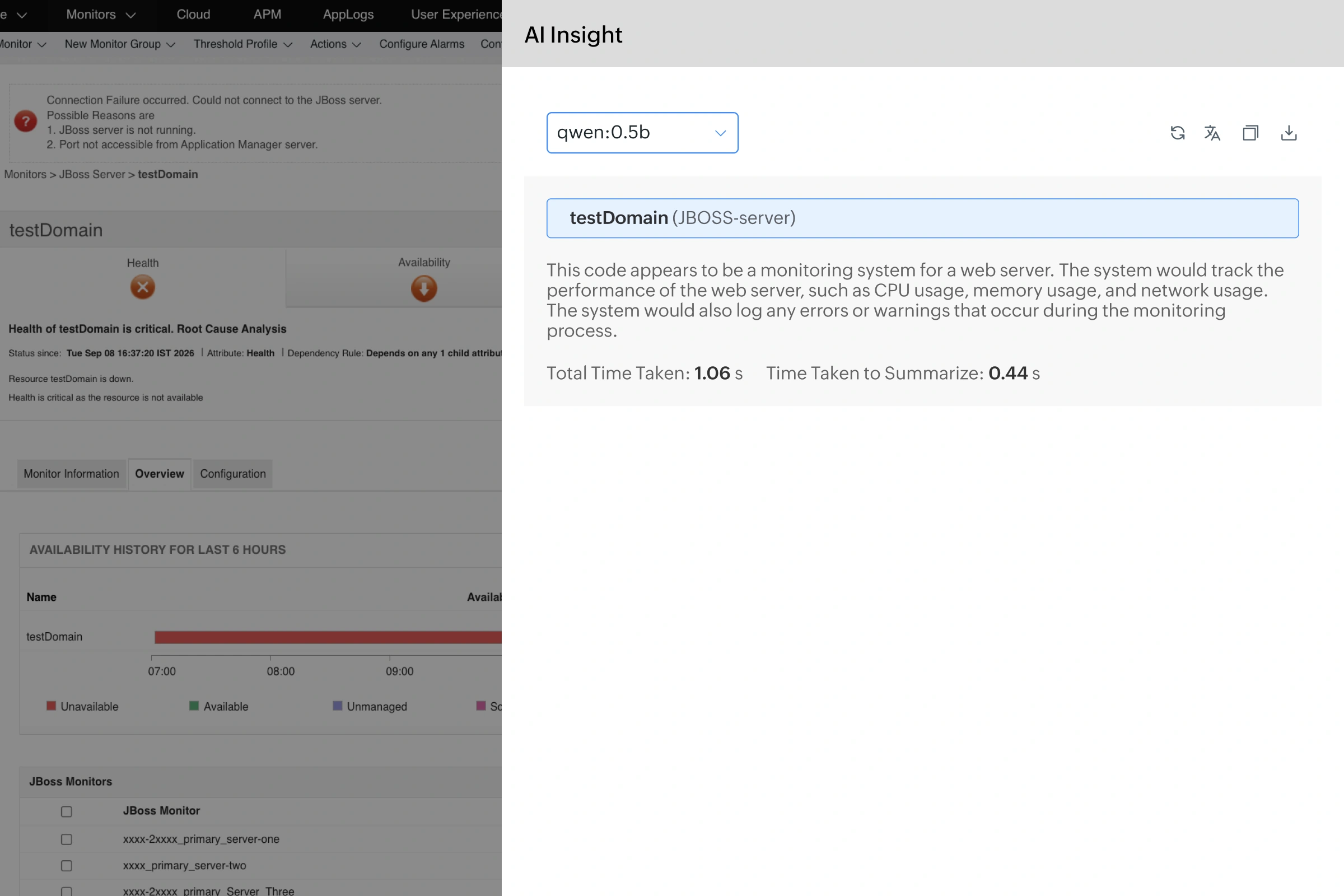This screenshot has height=896, width=1344.
Task: Open the Threshold Profile dropdown
Action: (x=243, y=44)
